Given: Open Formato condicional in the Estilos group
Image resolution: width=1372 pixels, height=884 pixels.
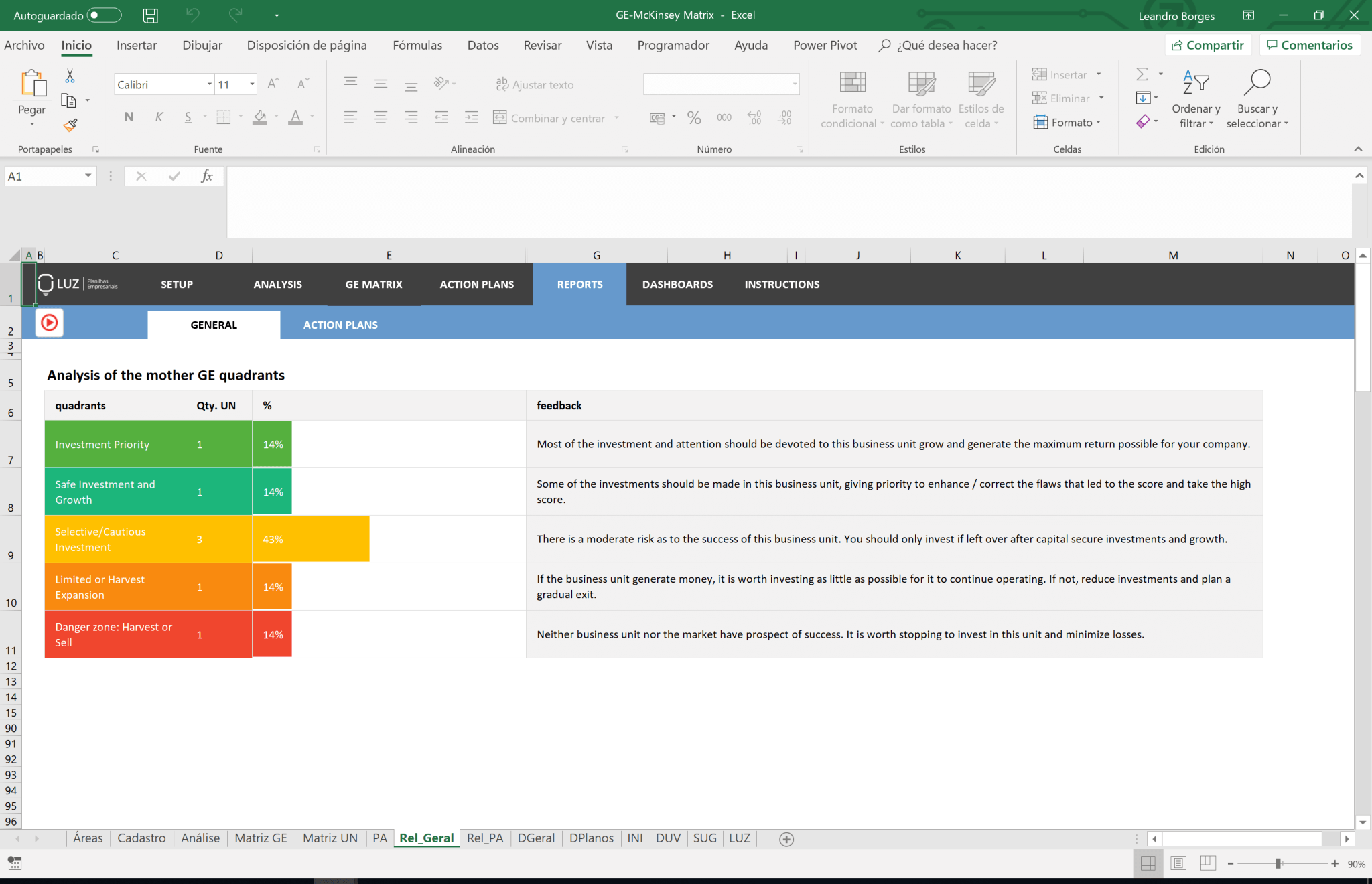Looking at the screenshot, I should (x=850, y=98).
